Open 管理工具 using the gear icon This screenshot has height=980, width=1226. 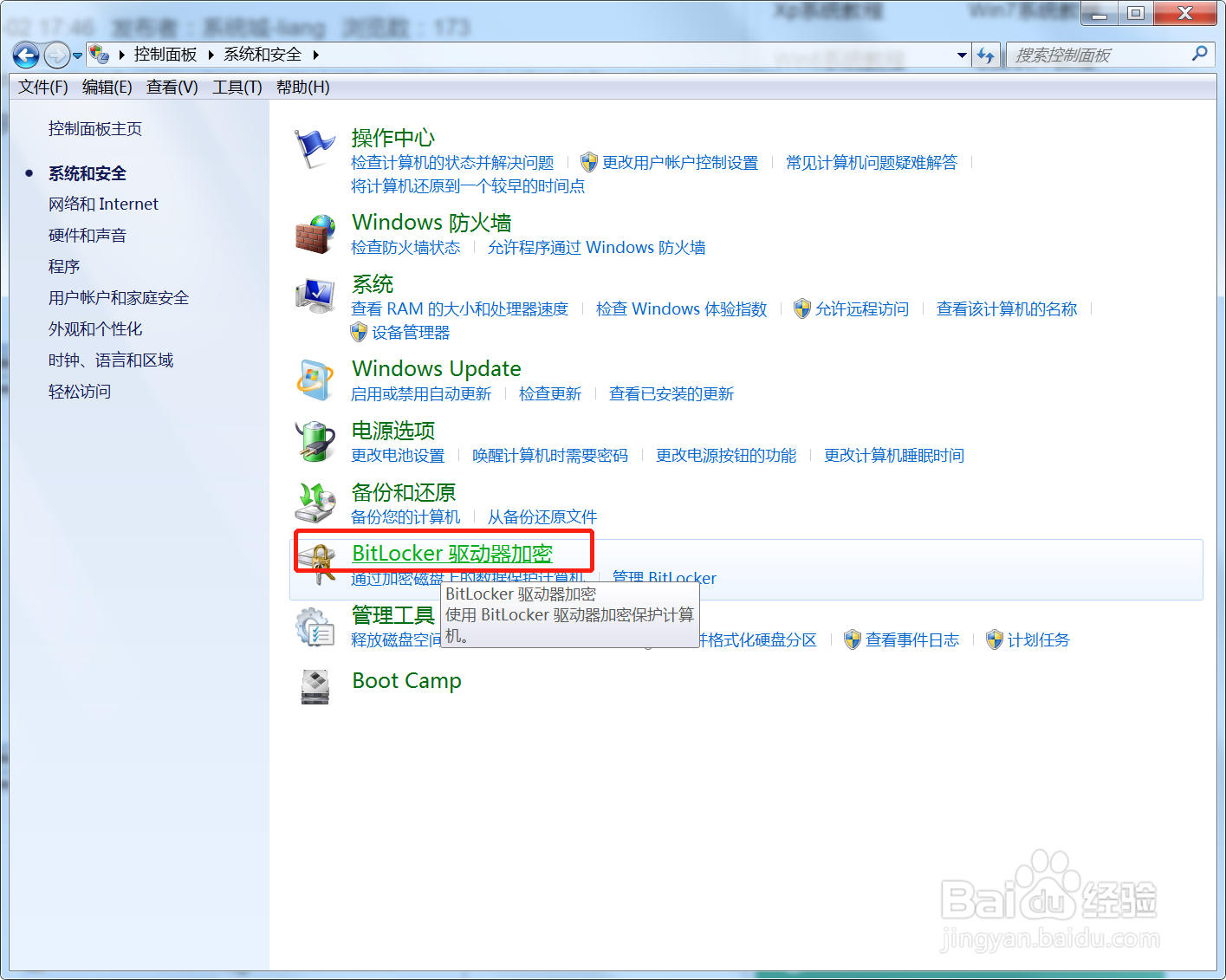click(x=315, y=626)
